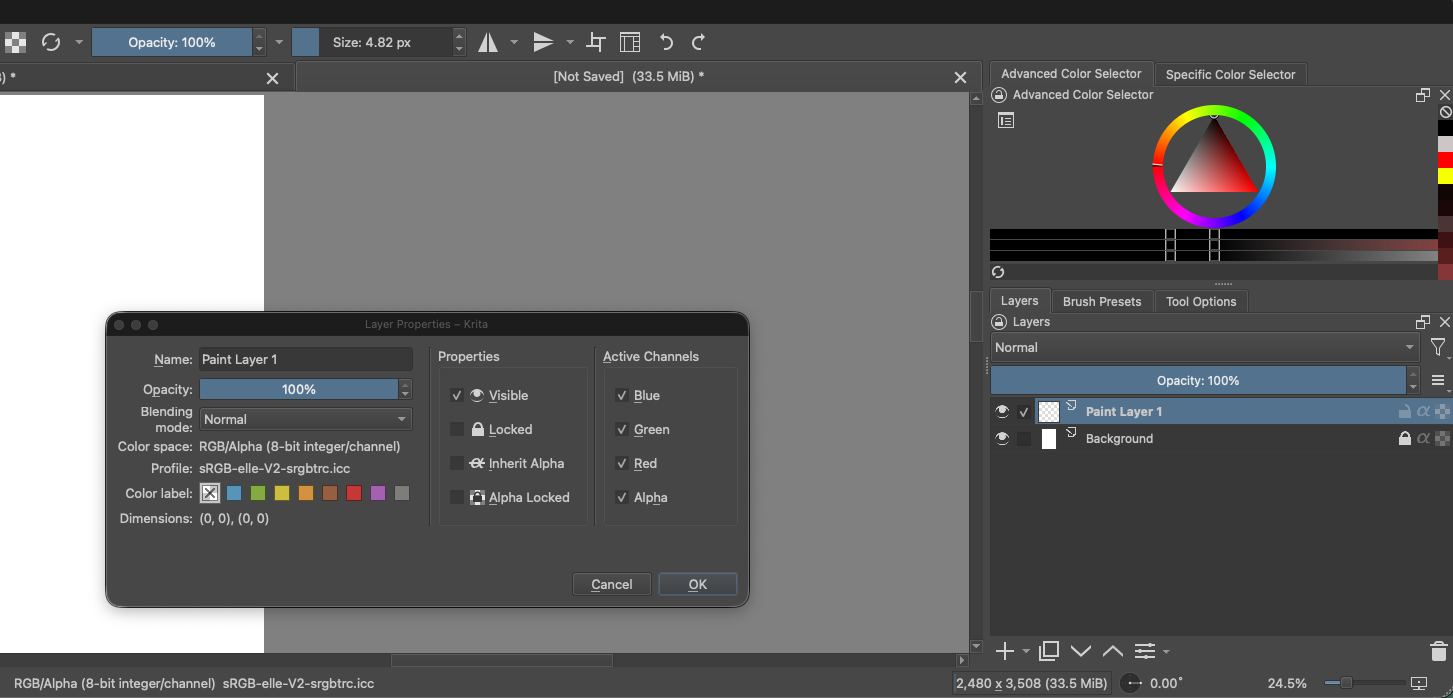Click OK in Layer Properties dialog
Viewport: 1453px width, 698px height.
click(x=698, y=584)
